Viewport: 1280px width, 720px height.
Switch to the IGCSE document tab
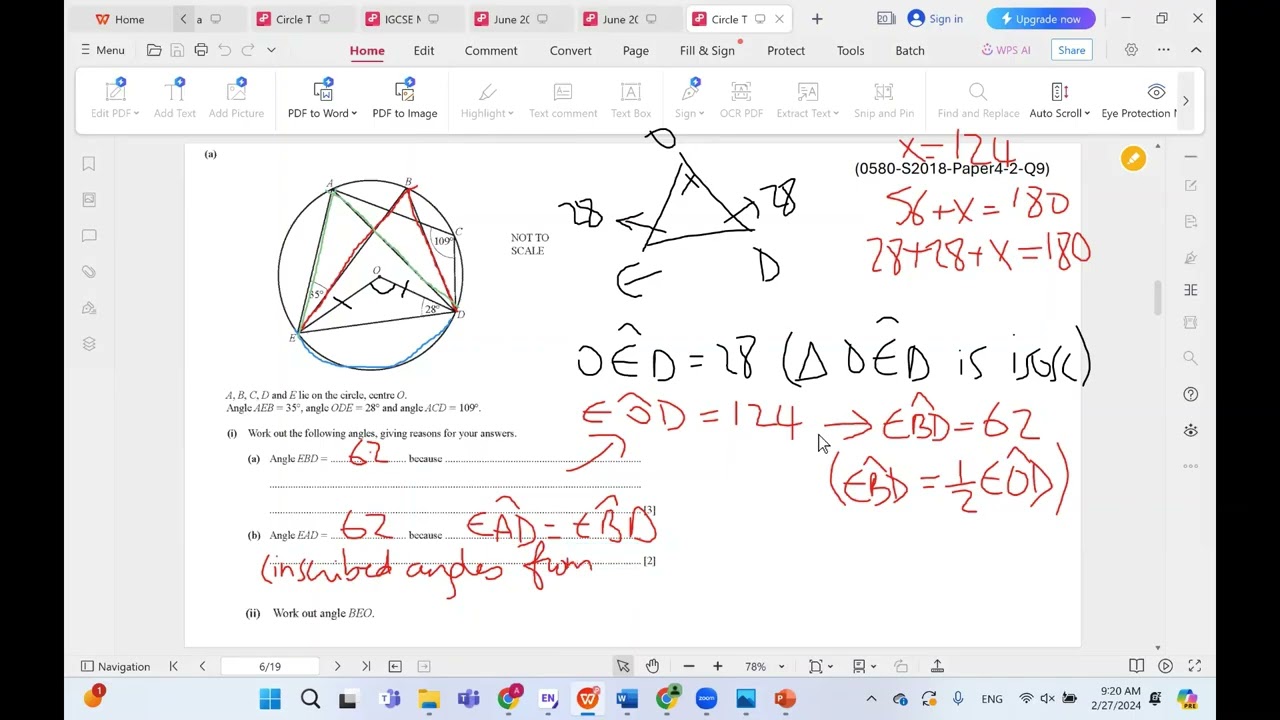(x=404, y=19)
